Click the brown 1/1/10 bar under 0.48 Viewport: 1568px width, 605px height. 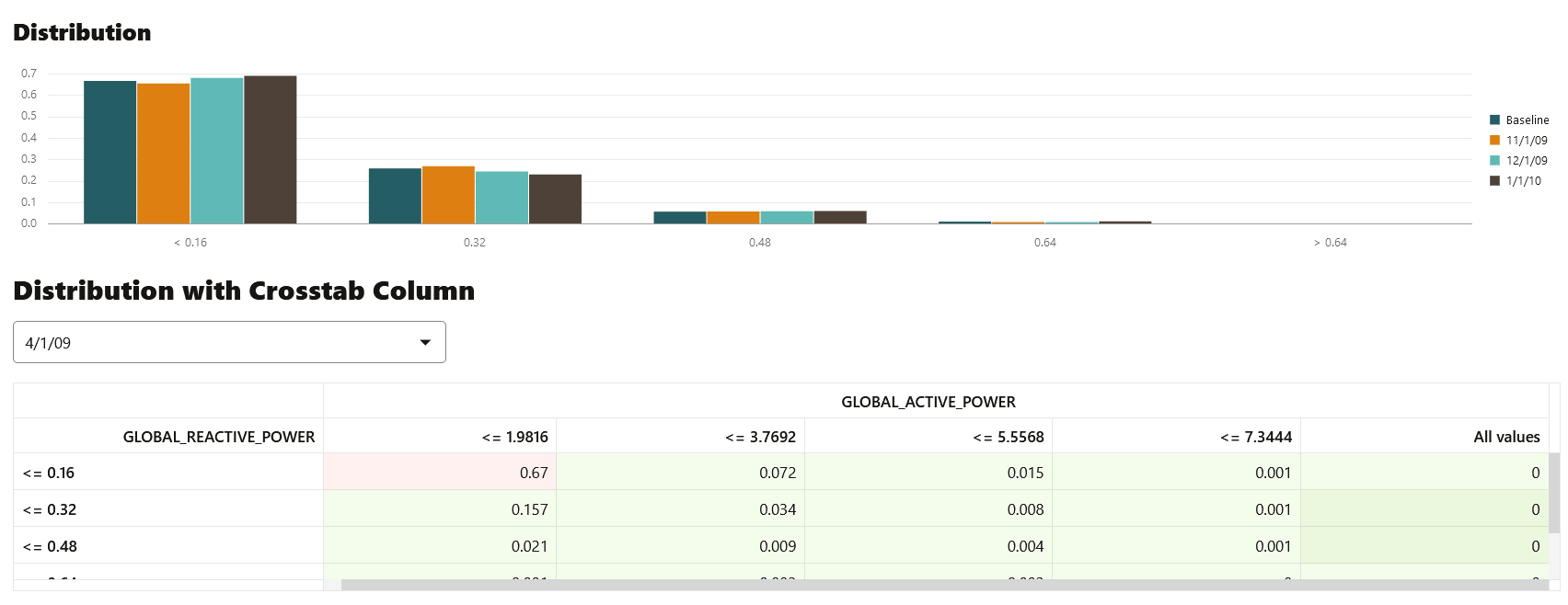(x=840, y=217)
